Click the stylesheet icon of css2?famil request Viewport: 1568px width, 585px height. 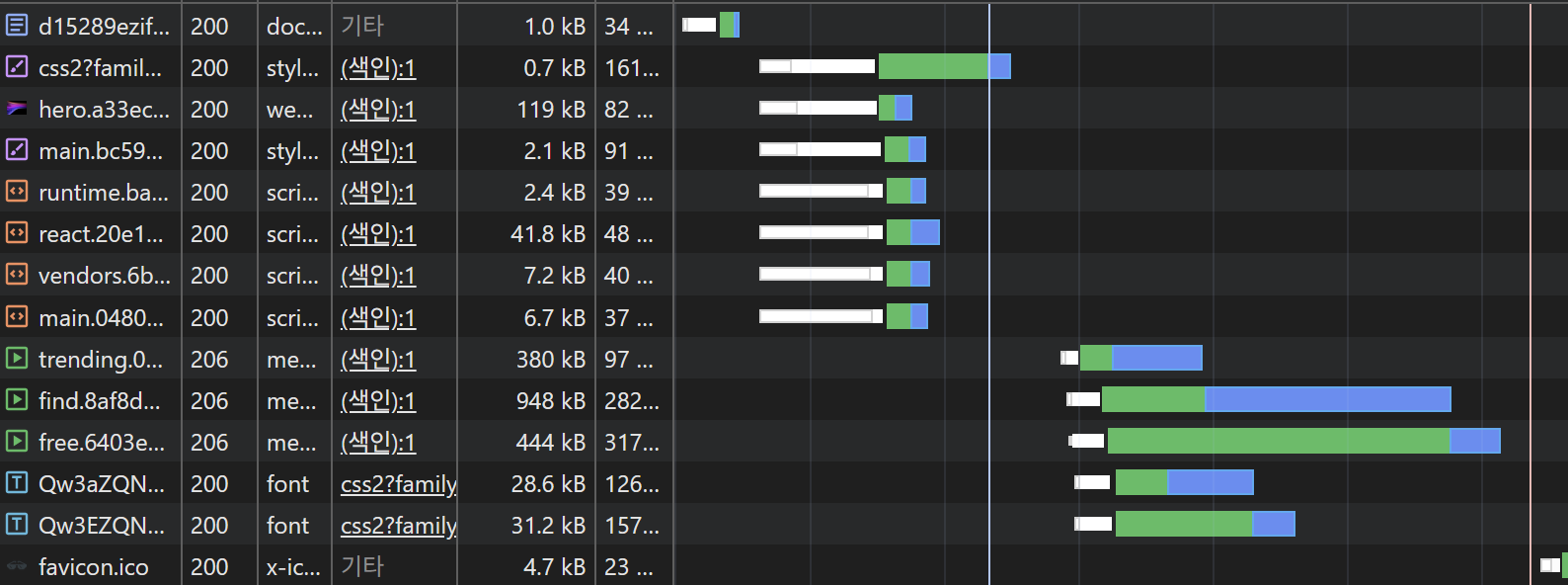(x=17, y=66)
